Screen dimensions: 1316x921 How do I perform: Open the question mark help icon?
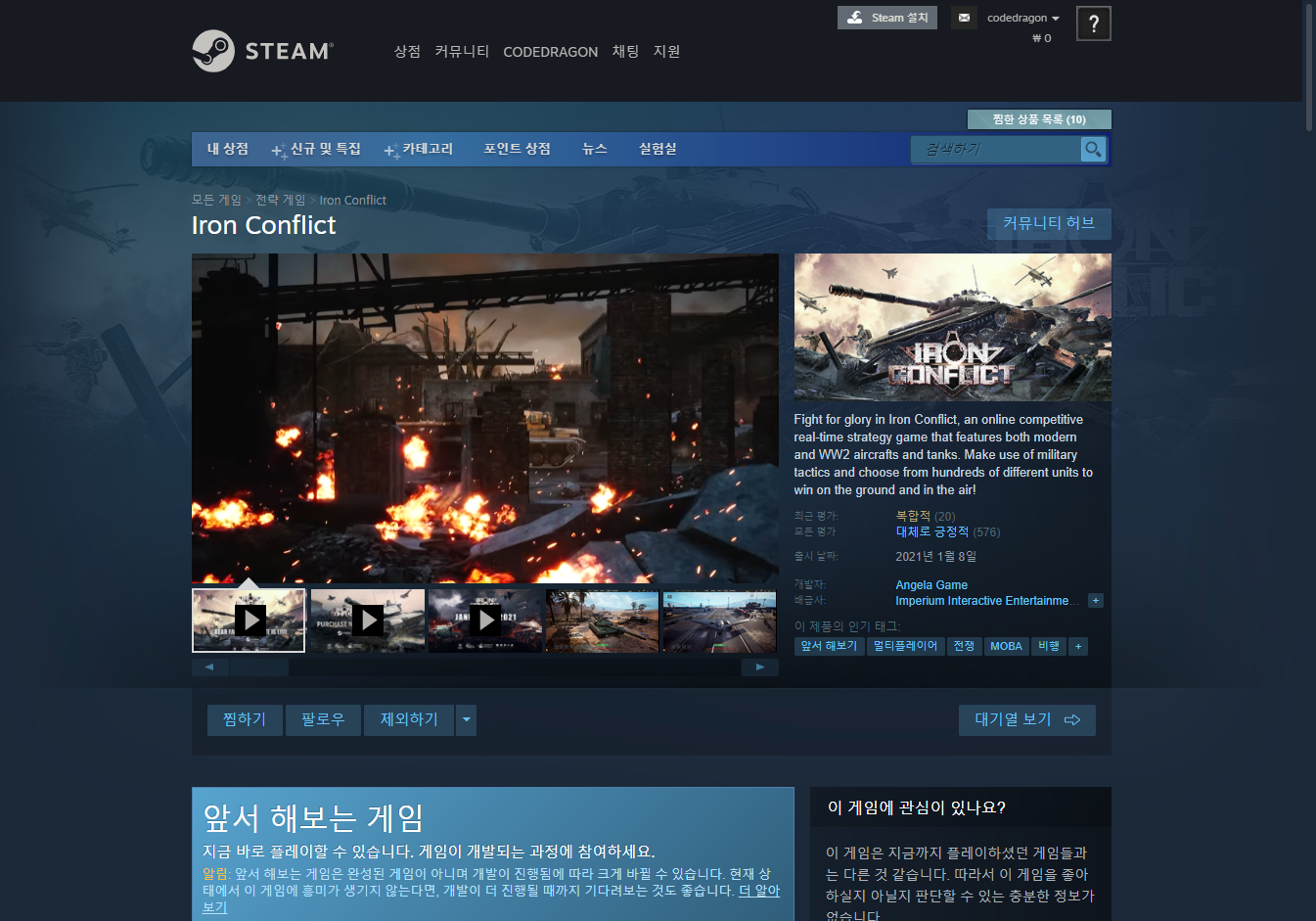tap(1093, 23)
